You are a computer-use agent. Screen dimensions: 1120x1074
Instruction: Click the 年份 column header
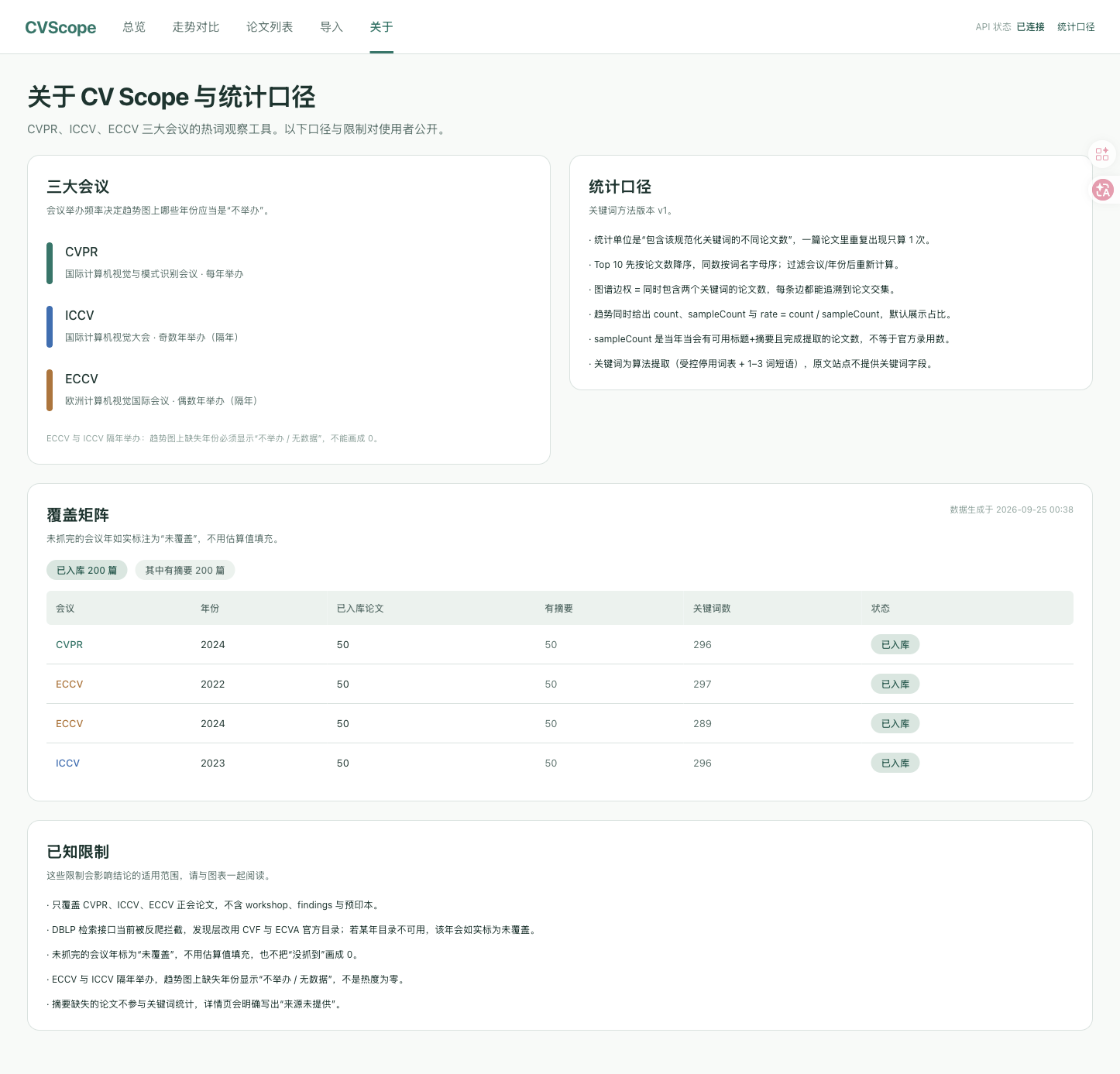tap(210, 609)
